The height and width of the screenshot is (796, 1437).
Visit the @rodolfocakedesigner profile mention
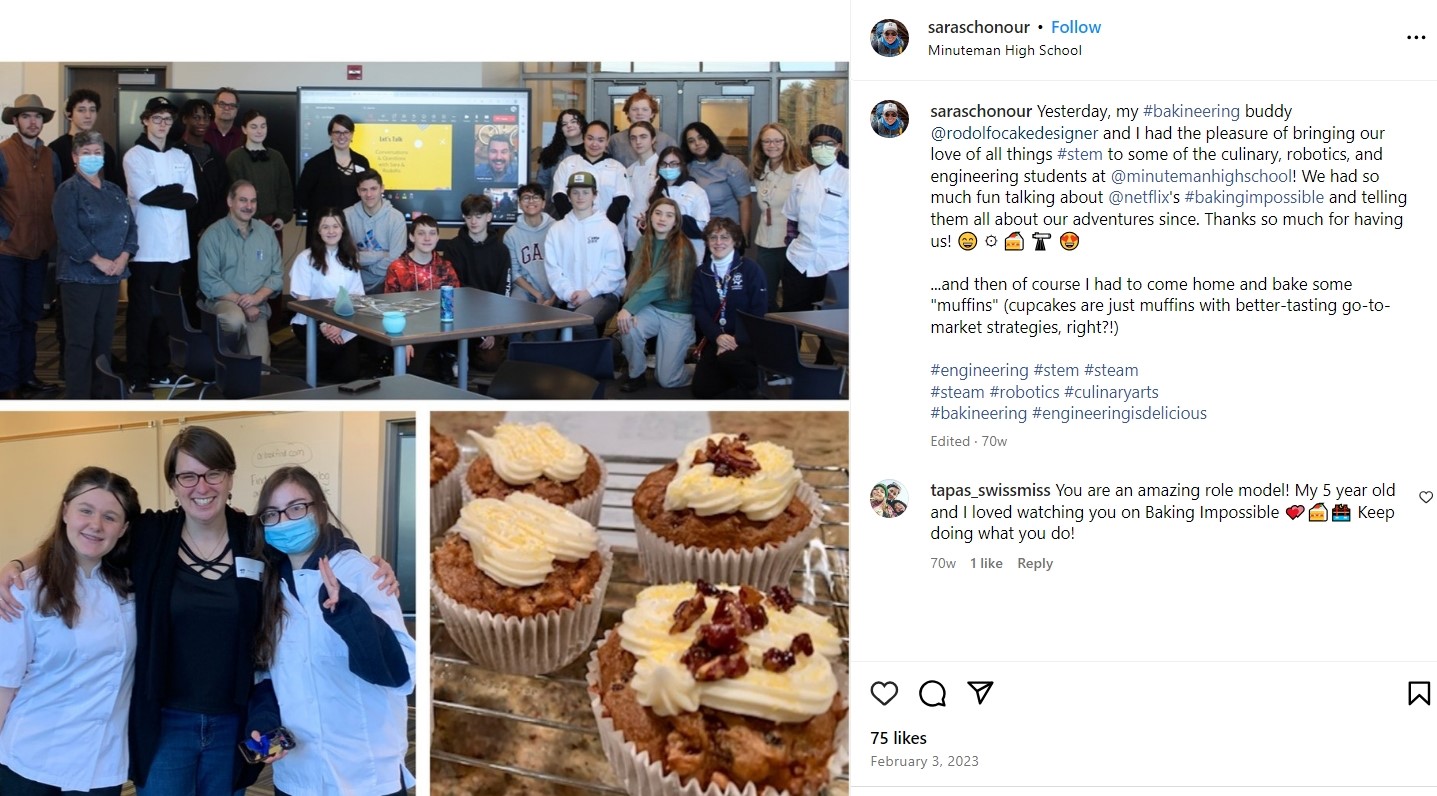pos(1014,133)
